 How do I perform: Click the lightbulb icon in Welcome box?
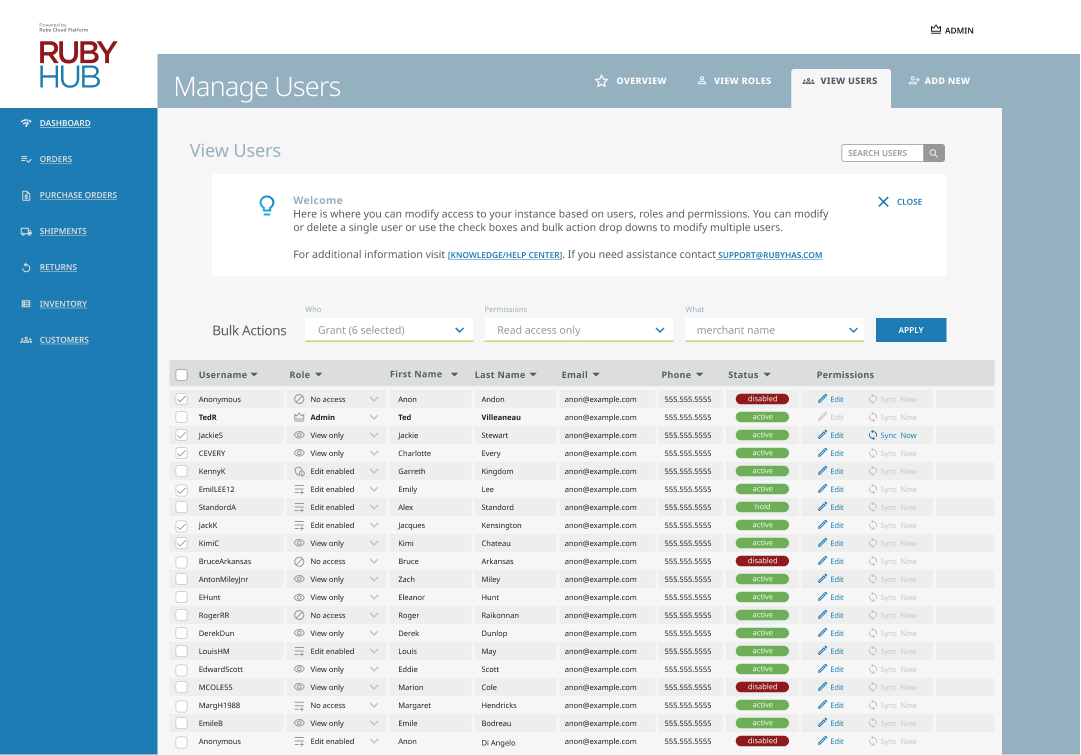click(x=267, y=205)
